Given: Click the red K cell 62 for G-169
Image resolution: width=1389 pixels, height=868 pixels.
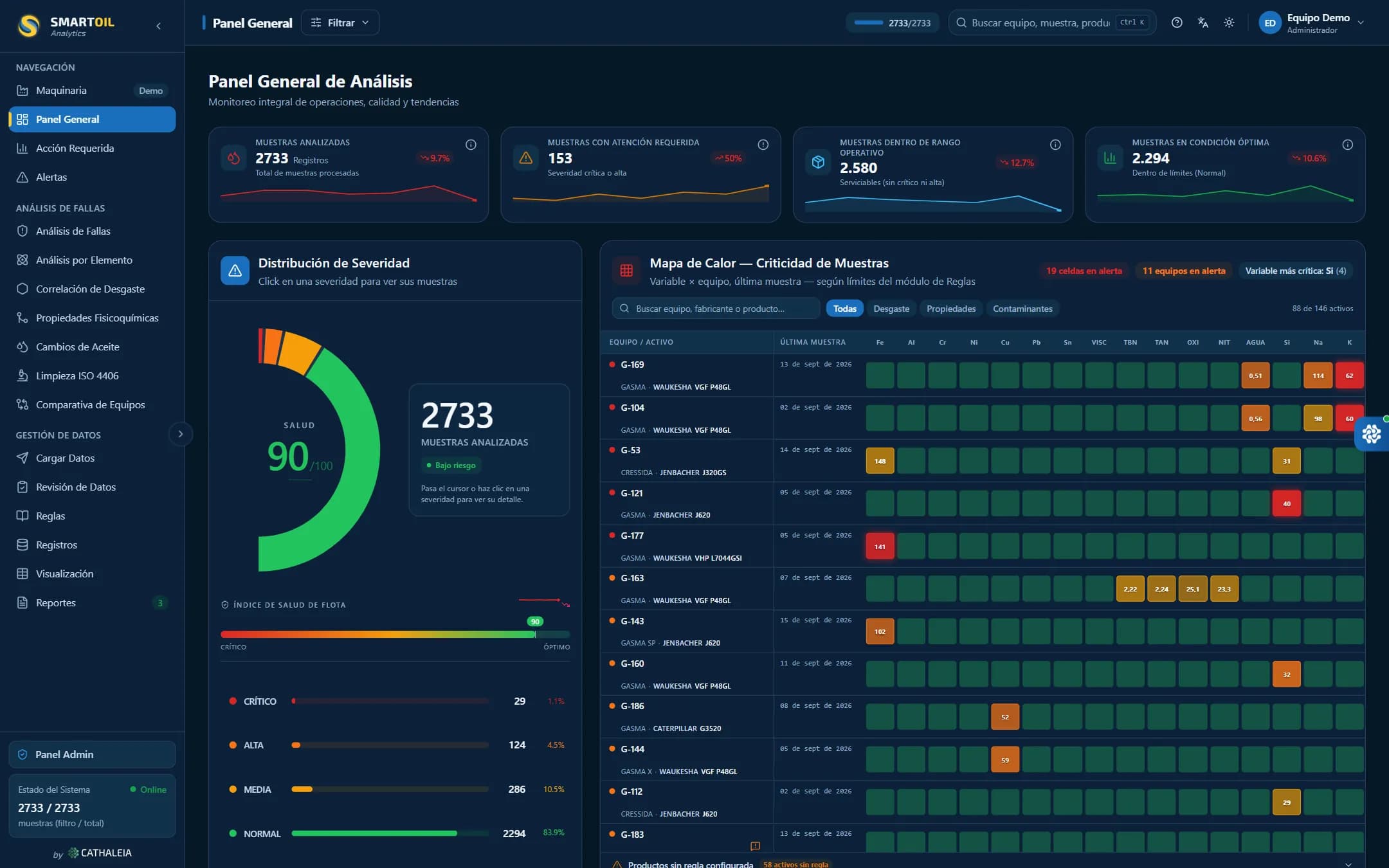Looking at the screenshot, I should tap(1349, 375).
